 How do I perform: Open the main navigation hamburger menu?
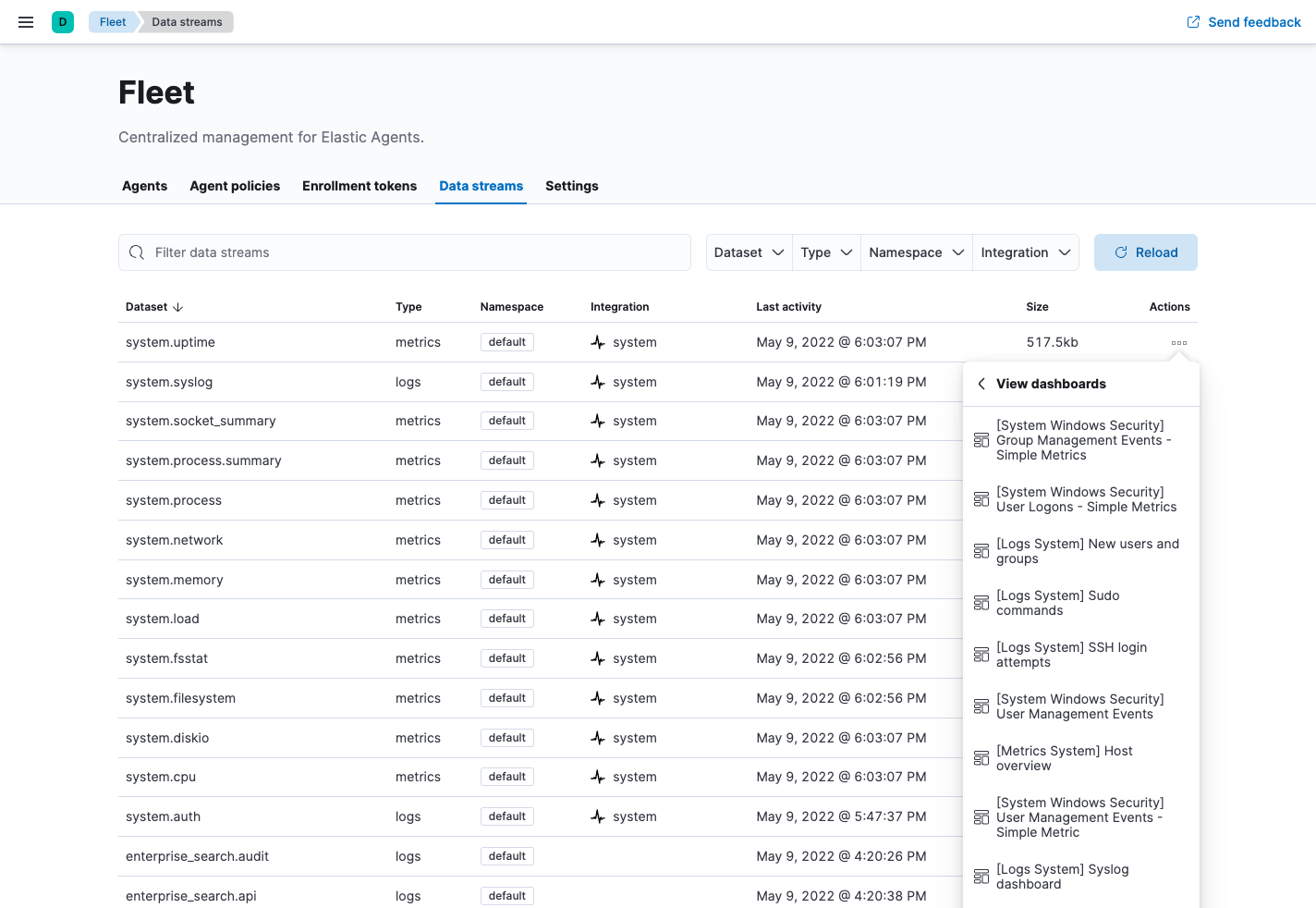coord(25,21)
